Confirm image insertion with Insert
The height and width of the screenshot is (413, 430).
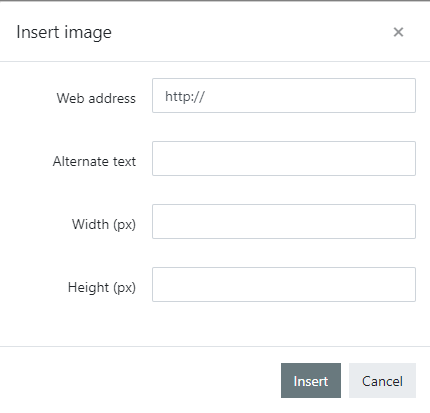pyautogui.click(x=311, y=381)
